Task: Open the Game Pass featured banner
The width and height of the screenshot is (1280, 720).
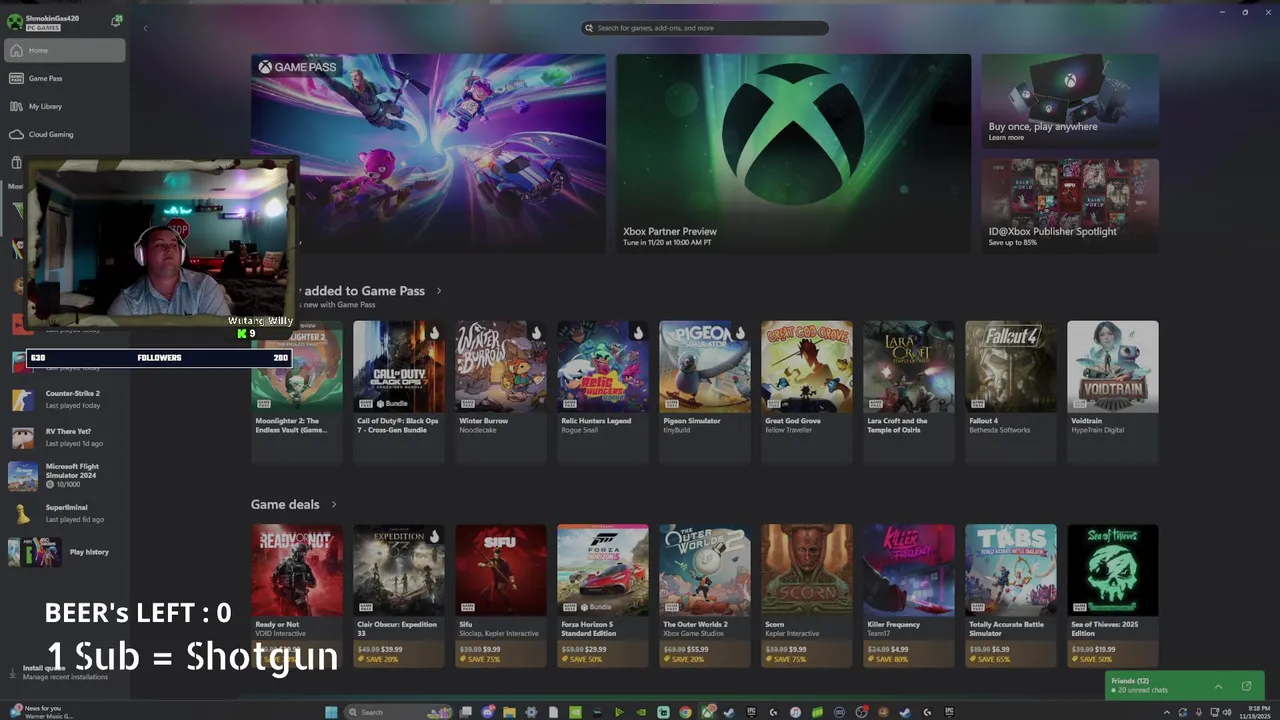Action: [428, 153]
